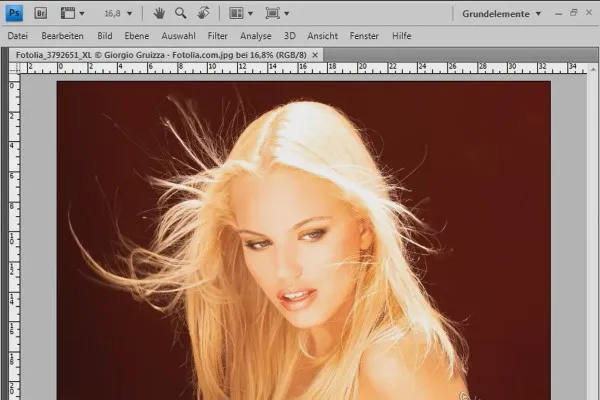Select the Fotolia_3792651_XL document tab
This screenshot has height=400, width=600.
tap(160, 54)
